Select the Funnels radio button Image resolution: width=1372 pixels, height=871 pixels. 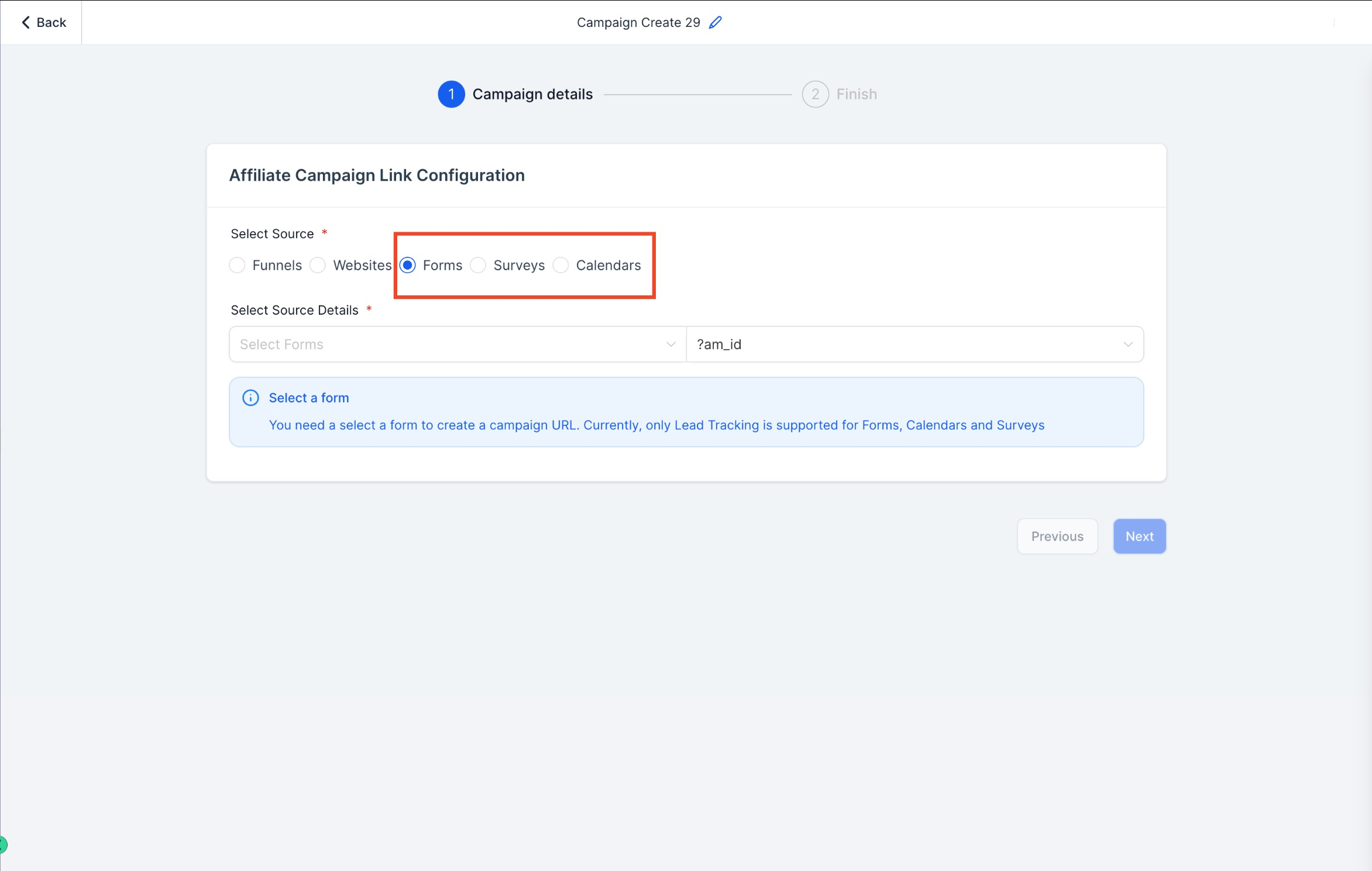[x=237, y=265]
